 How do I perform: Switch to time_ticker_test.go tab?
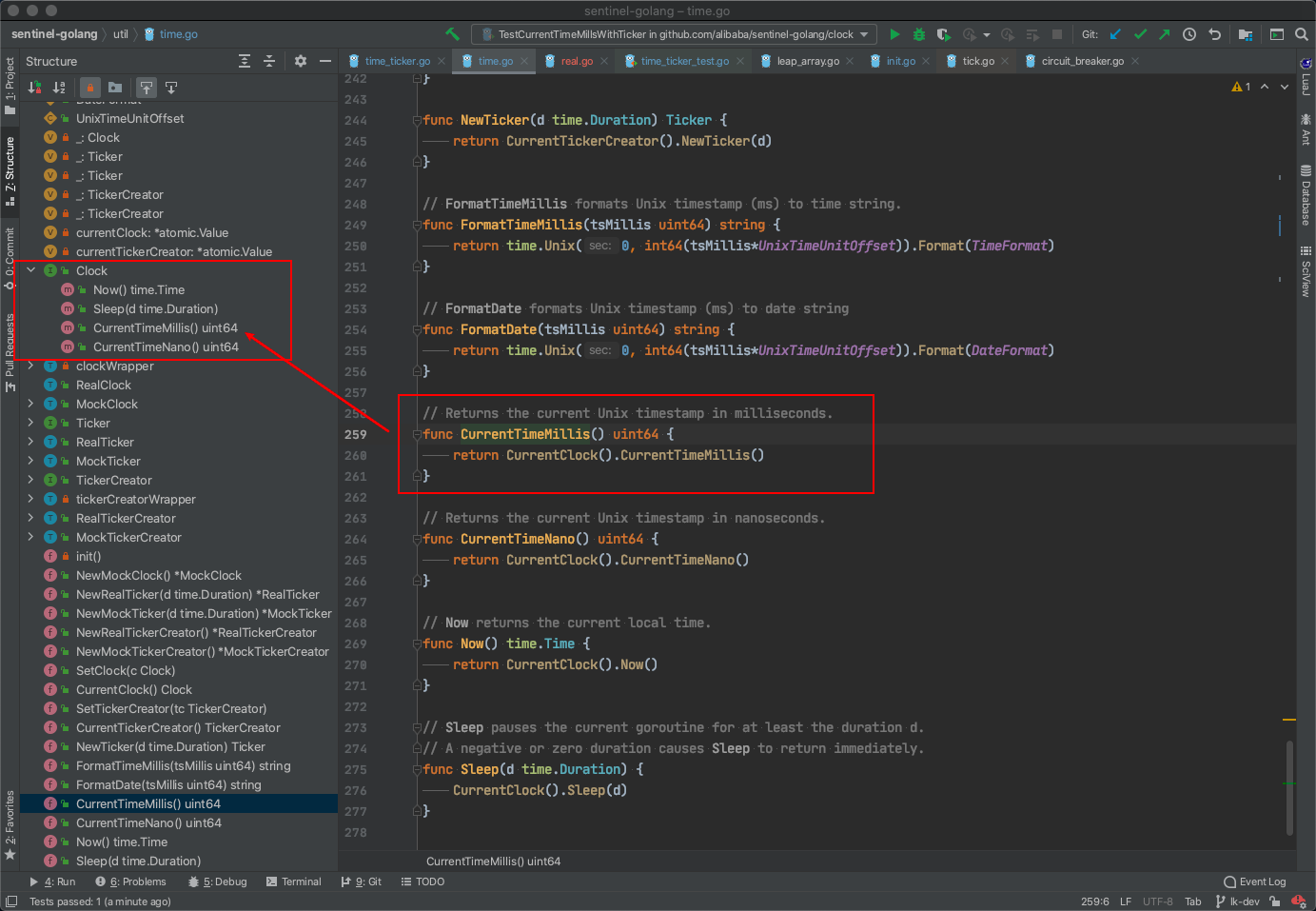click(684, 61)
